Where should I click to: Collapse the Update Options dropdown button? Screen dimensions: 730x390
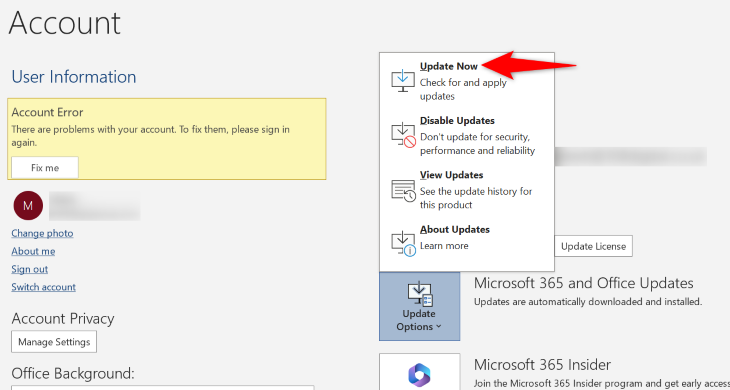[x=419, y=306]
